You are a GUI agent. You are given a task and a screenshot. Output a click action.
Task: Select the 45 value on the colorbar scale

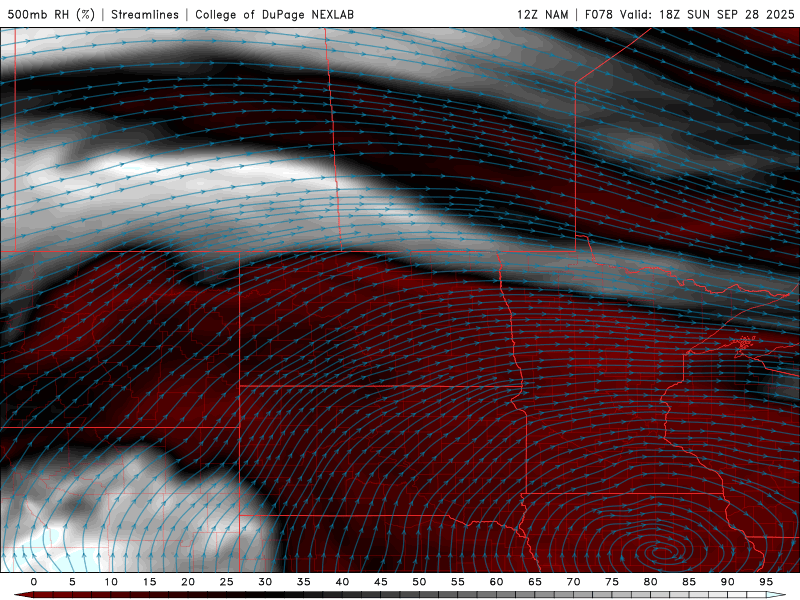(x=380, y=582)
